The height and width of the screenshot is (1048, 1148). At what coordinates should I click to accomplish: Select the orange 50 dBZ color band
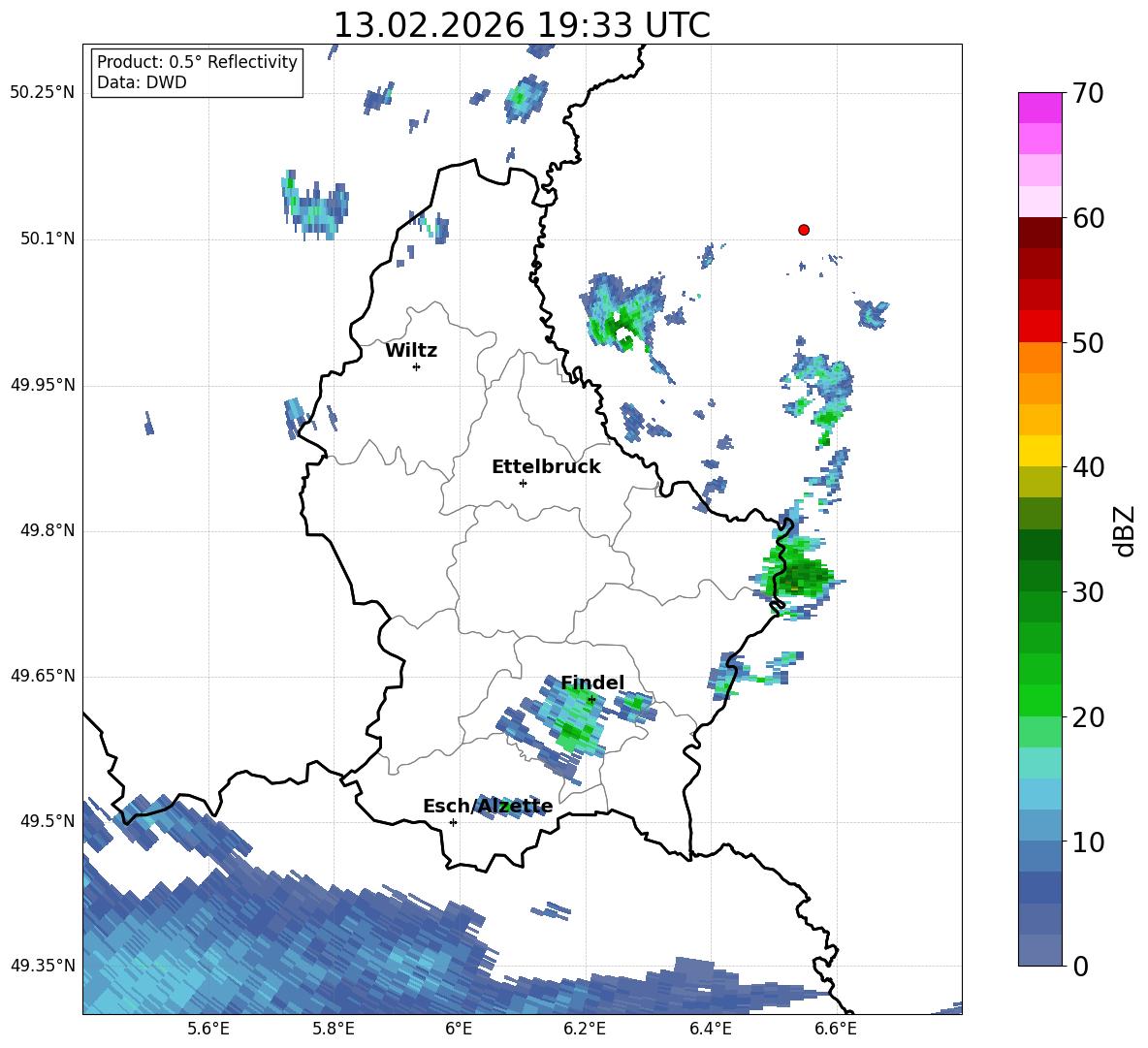pyautogui.click(x=1039, y=357)
